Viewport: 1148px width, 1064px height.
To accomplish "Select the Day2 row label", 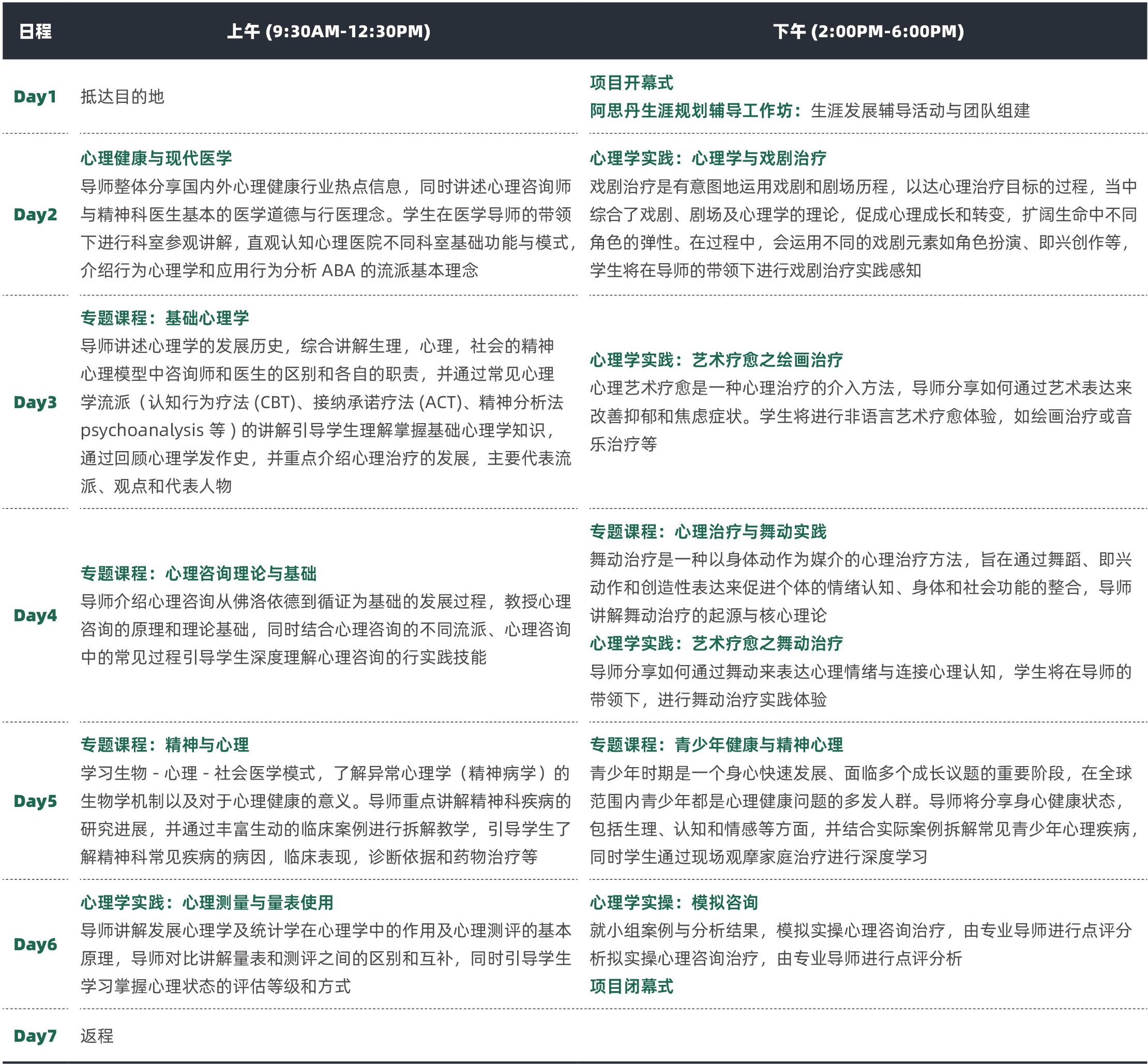I will click(35, 215).
